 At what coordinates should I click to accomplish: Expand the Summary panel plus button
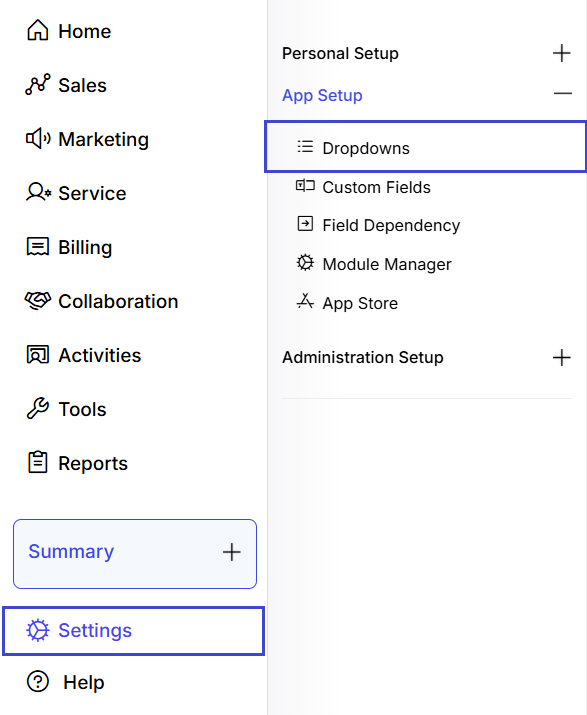coord(232,552)
